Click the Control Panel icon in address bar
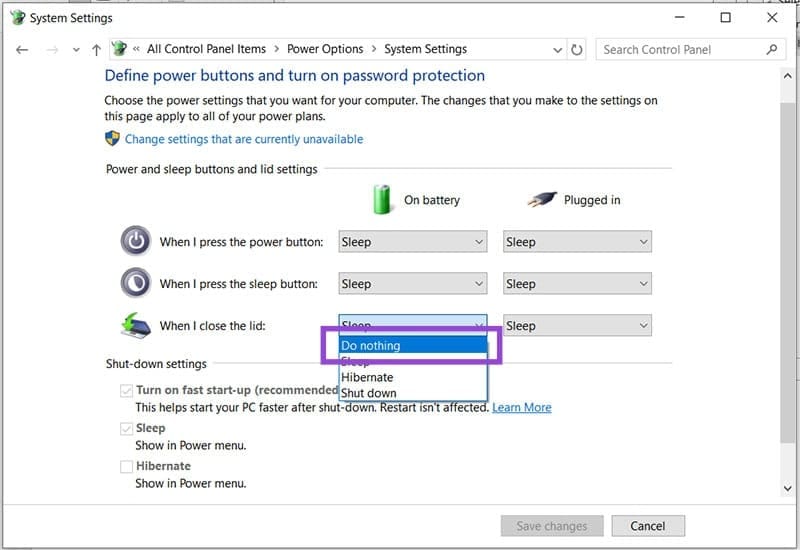 coord(119,49)
